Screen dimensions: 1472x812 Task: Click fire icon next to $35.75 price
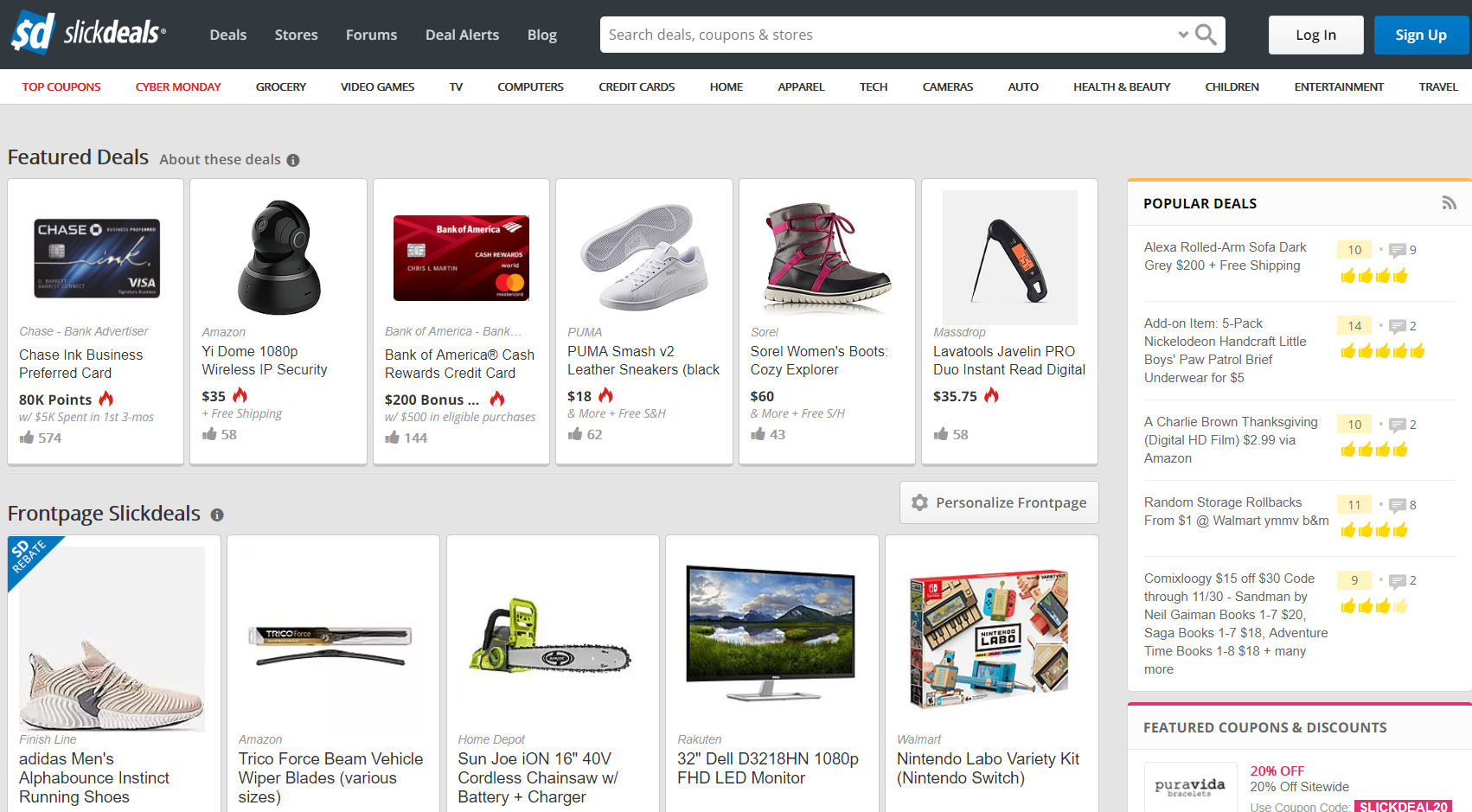(x=991, y=395)
